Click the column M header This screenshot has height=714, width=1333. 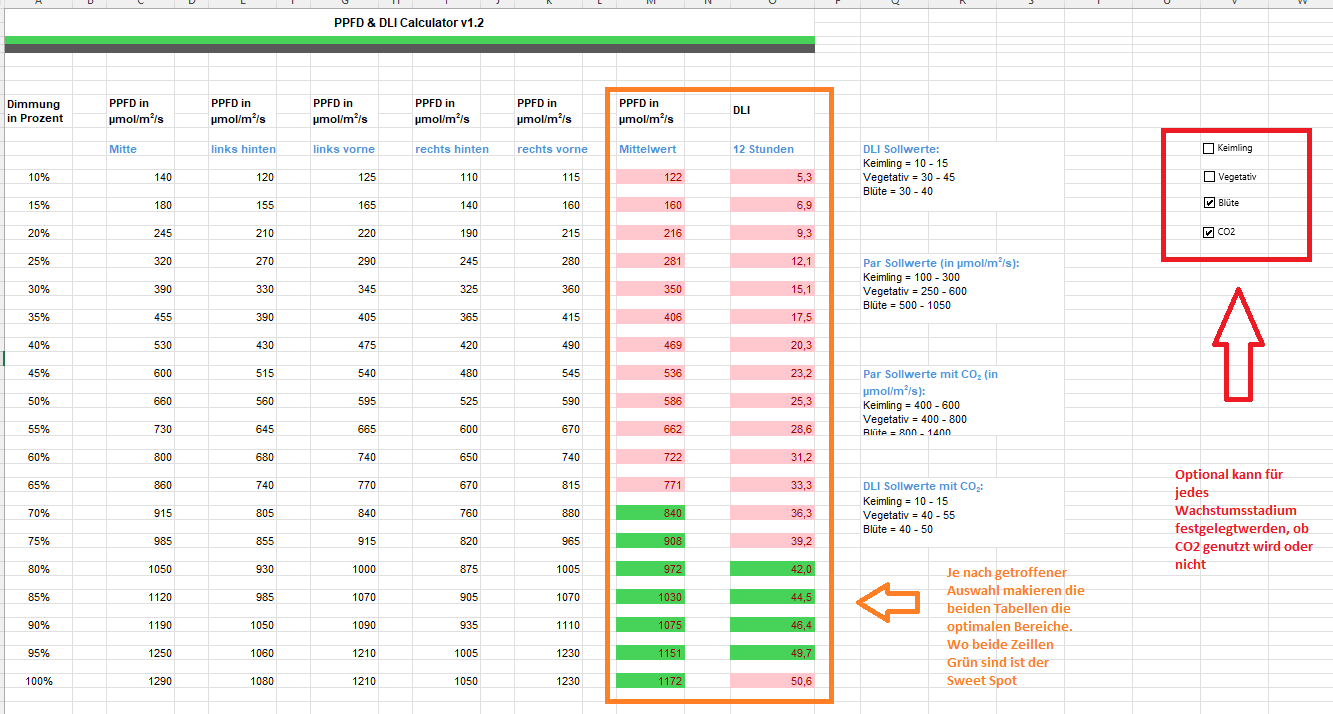click(x=652, y=3)
